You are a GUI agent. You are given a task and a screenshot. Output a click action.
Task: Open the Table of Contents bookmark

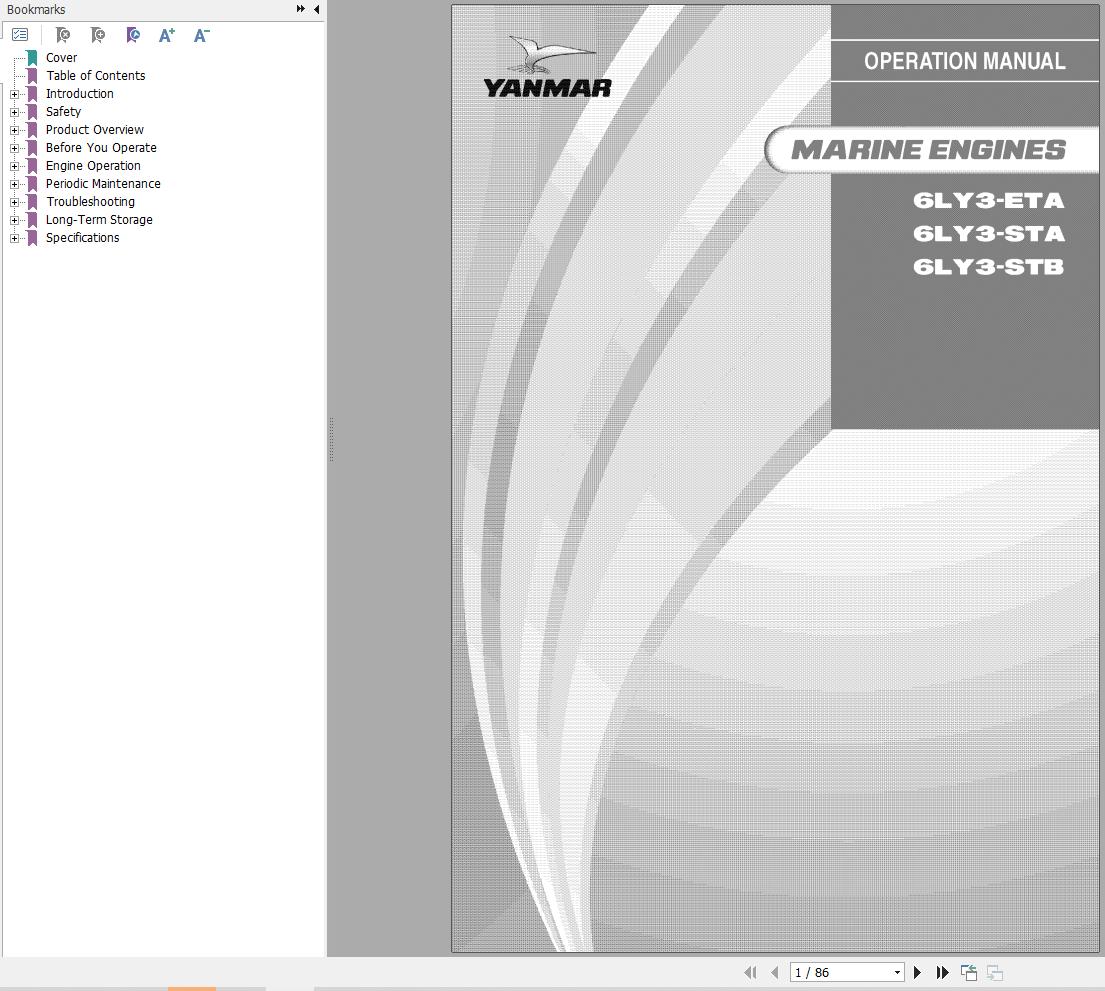95,75
